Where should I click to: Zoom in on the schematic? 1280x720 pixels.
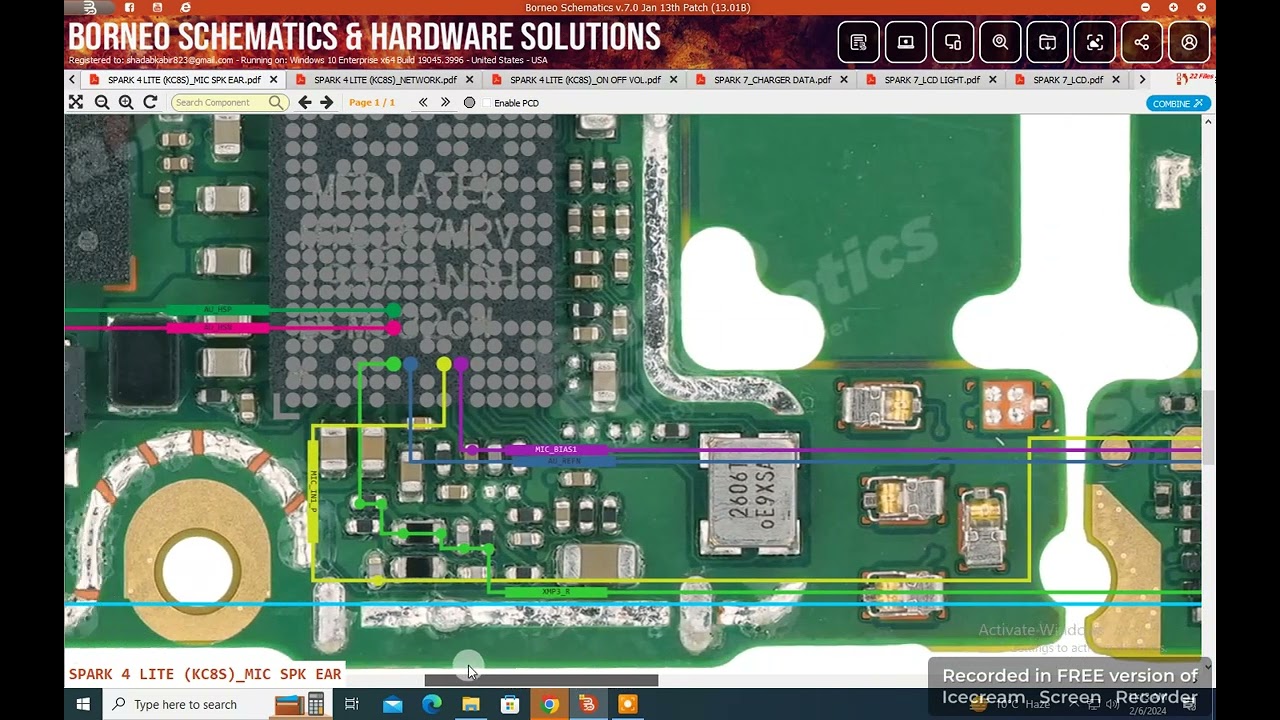click(126, 102)
